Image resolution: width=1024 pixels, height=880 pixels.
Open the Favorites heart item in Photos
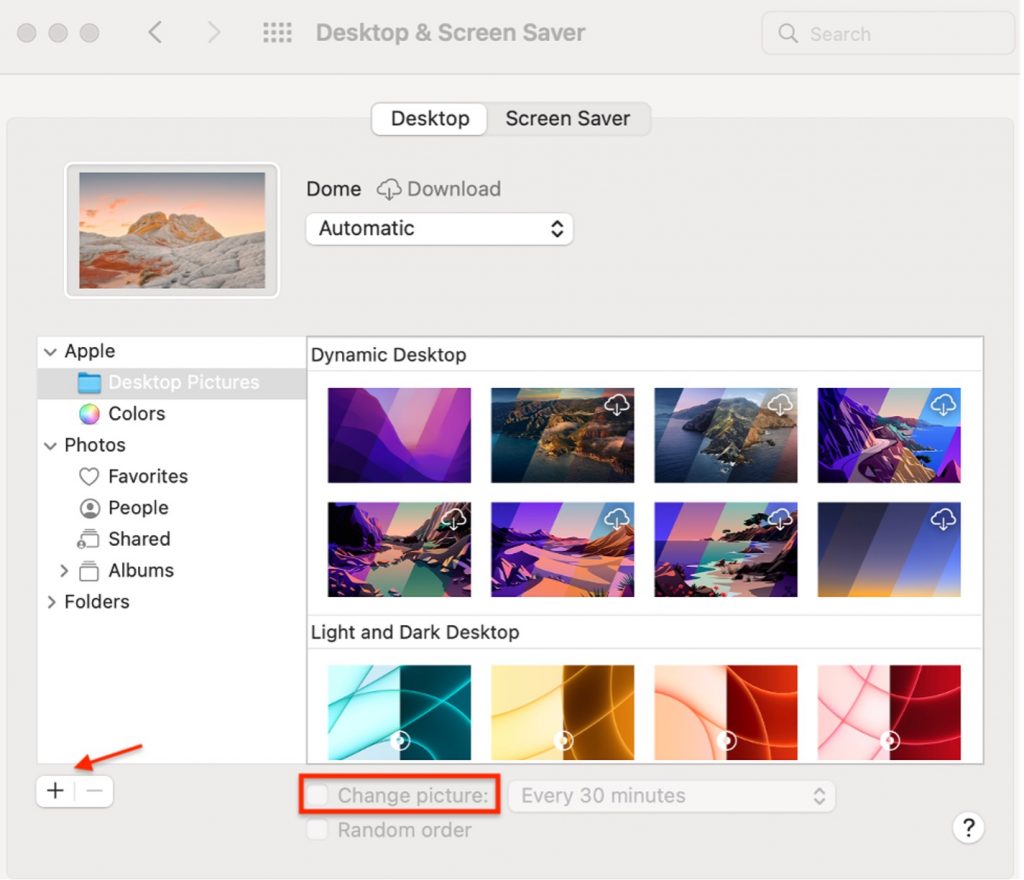tap(90, 477)
